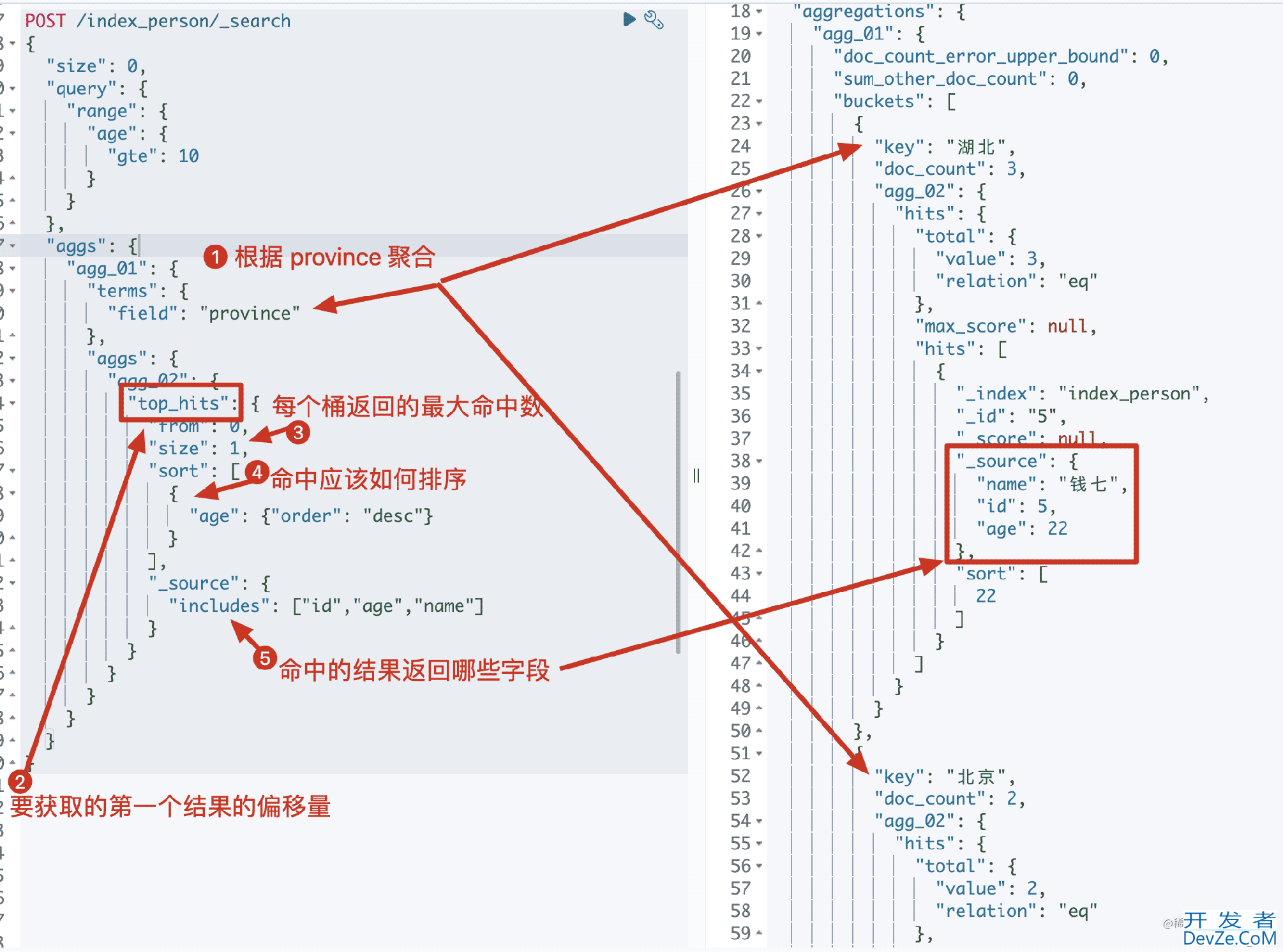Screen dimensions: 1283x952
Task: Collapse the aggs block fold in request editor
Action: pos(12,246)
